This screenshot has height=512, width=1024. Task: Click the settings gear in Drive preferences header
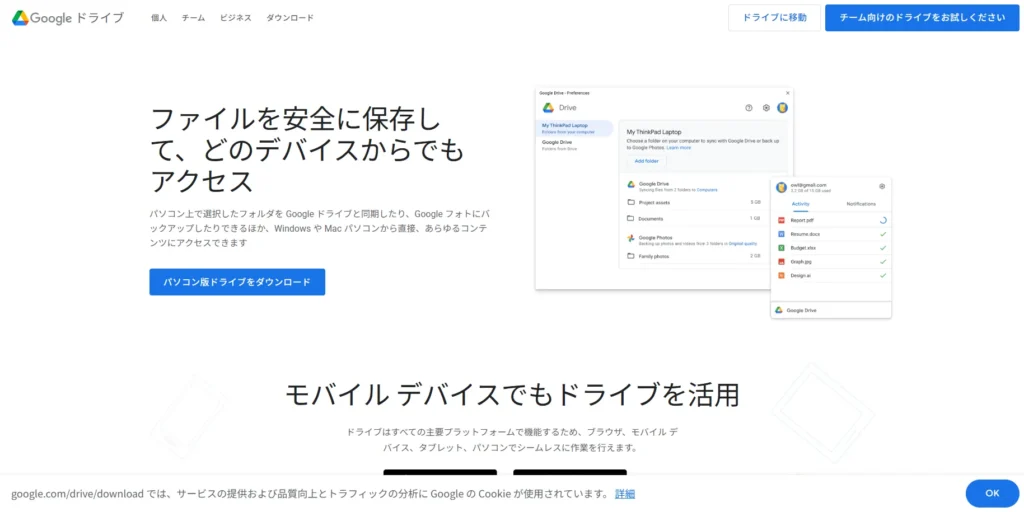click(x=766, y=108)
